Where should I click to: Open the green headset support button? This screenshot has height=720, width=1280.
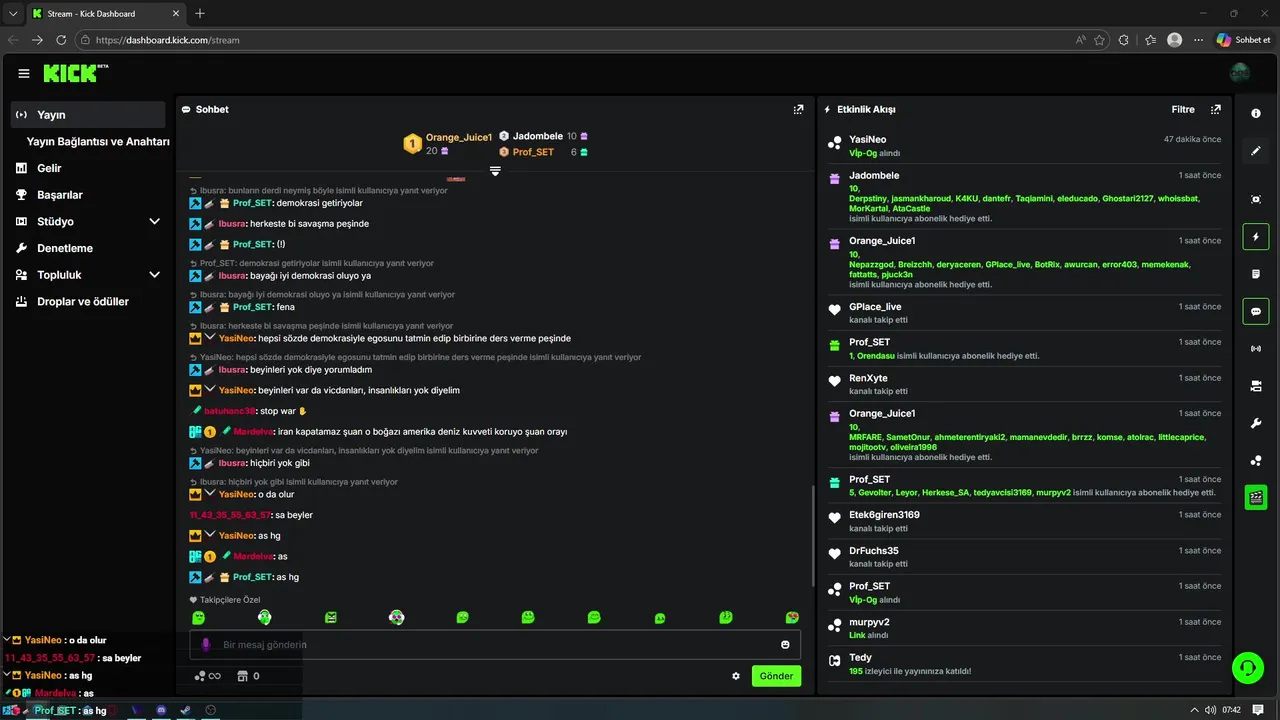tap(1247, 668)
